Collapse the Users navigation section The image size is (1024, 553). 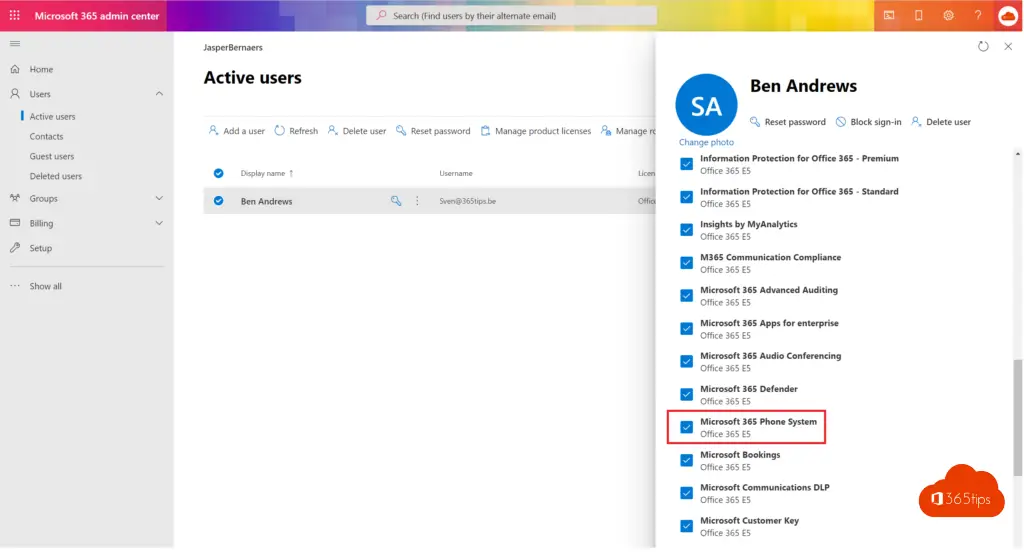(159, 94)
